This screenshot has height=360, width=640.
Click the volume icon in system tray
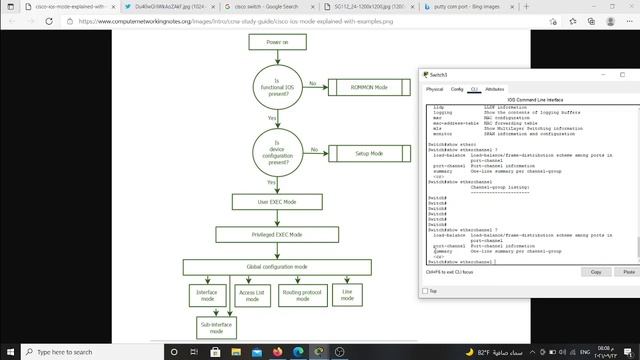(562, 352)
